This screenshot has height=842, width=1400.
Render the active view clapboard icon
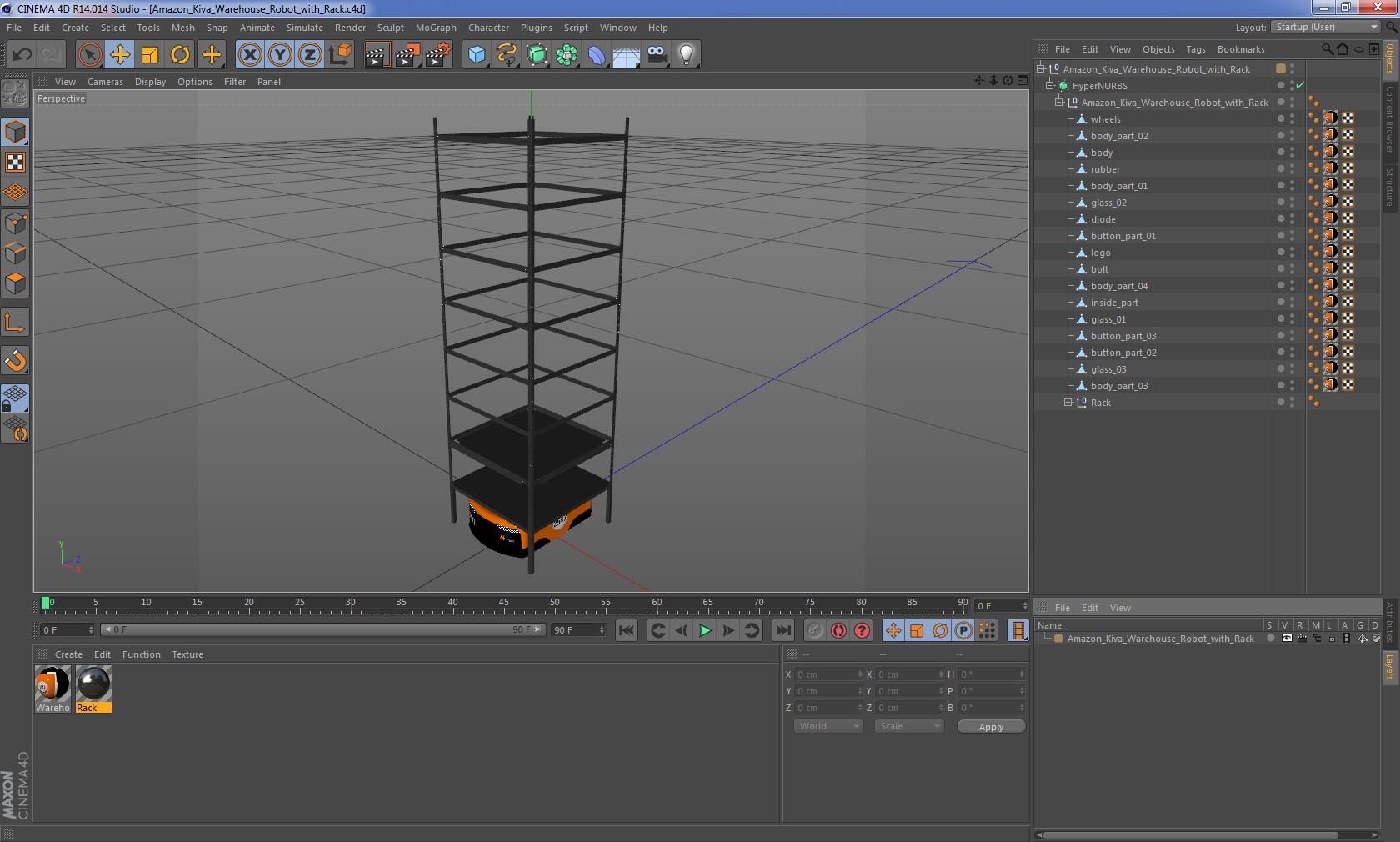click(377, 55)
